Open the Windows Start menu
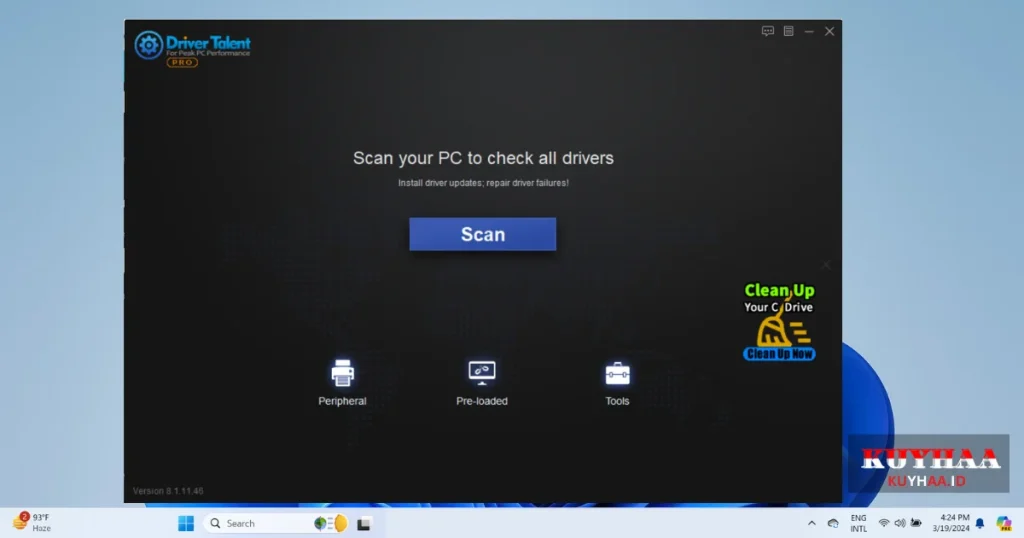 [186, 523]
